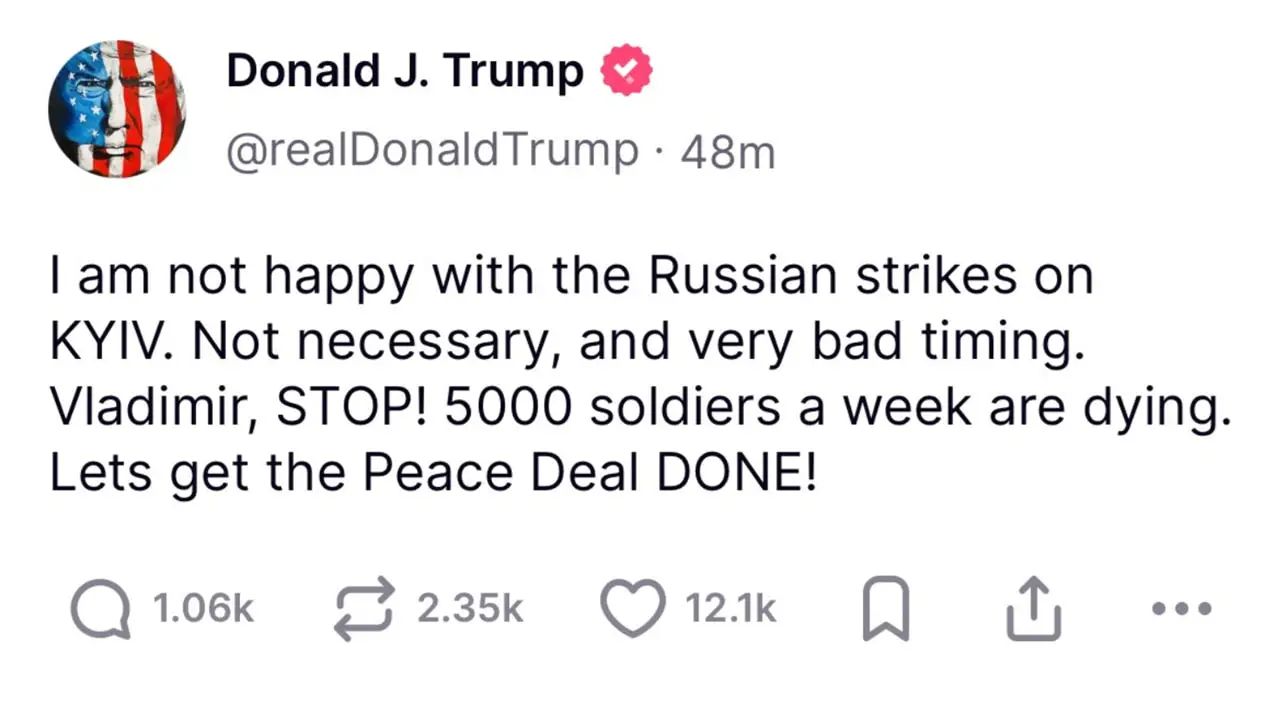Click the 12.1k like count
This screenshot has height=704, width=1280.
(730, 609)
